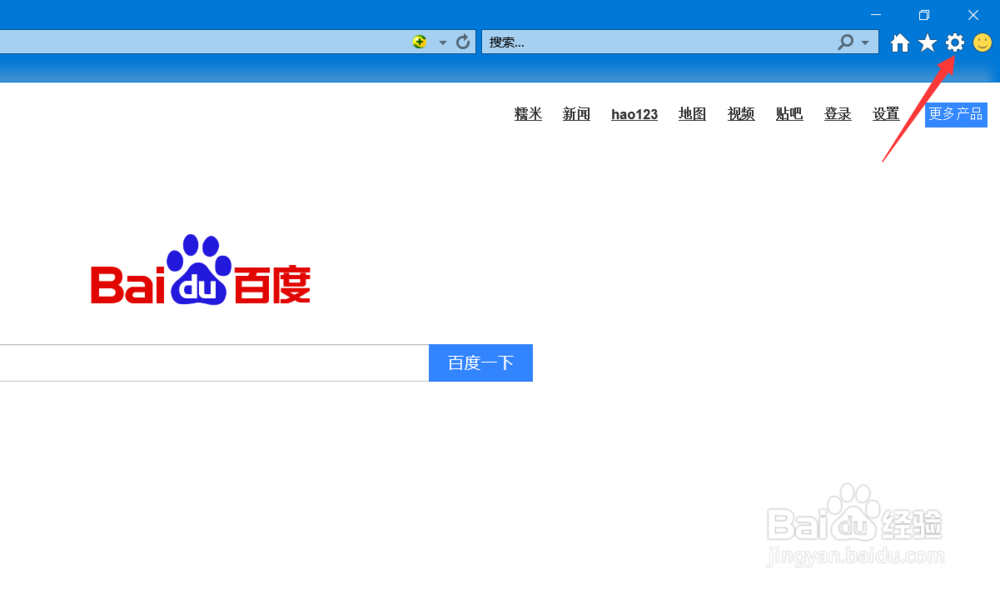Viewport: 1000px width, 590px height.
Task: Open the hao123 link
Action: click(x=635, y=114)
